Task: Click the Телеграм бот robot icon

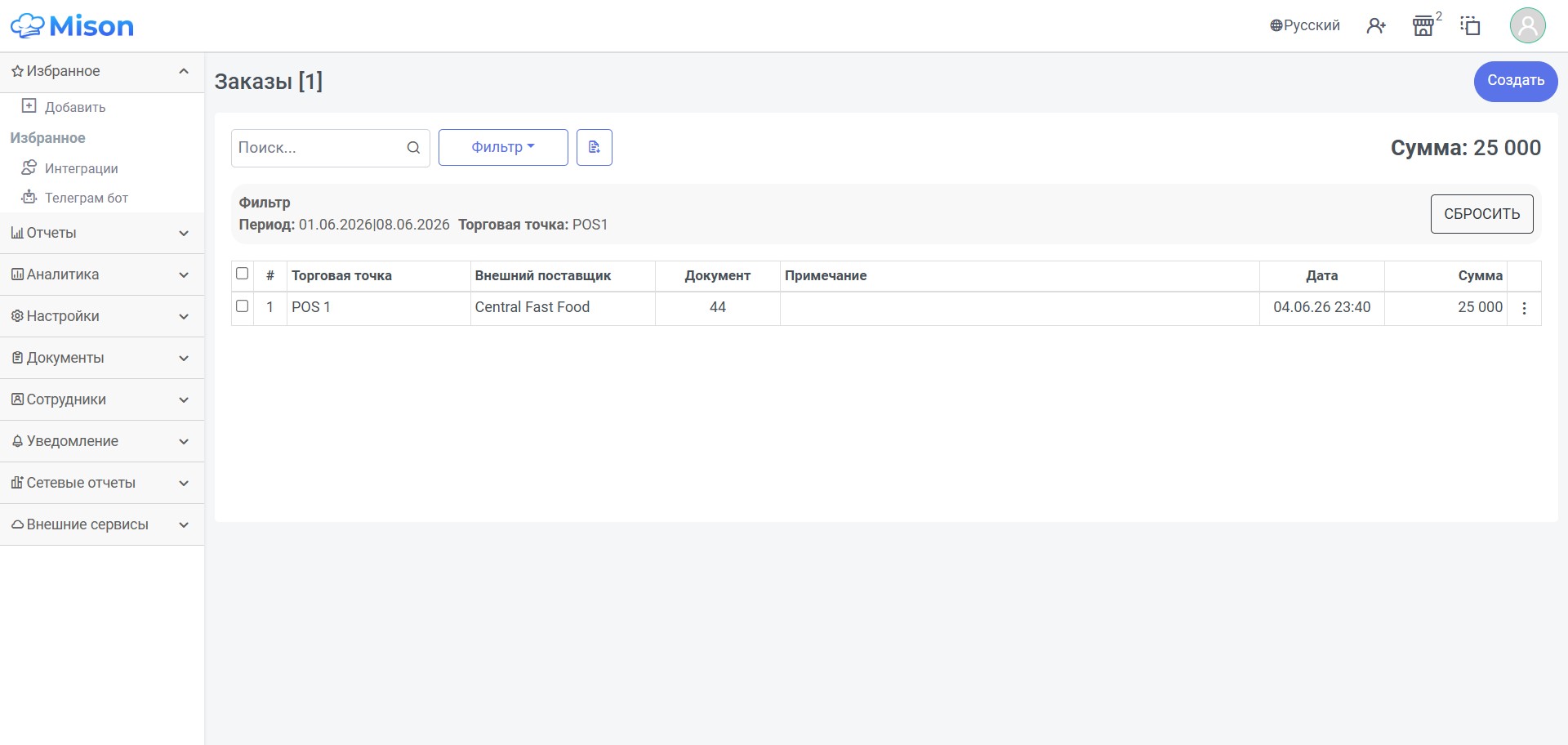Action: tap(29, 197)
